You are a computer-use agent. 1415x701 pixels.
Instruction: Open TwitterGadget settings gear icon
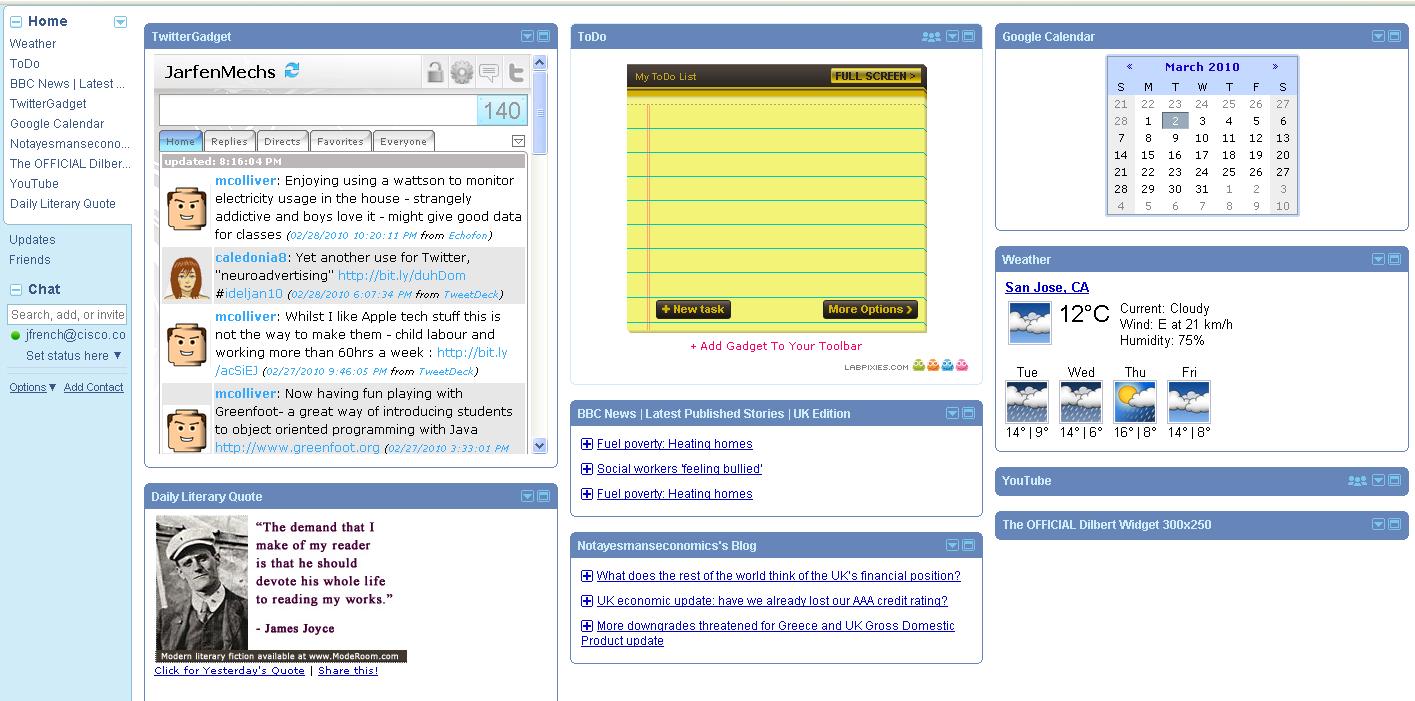pos(461,72)
